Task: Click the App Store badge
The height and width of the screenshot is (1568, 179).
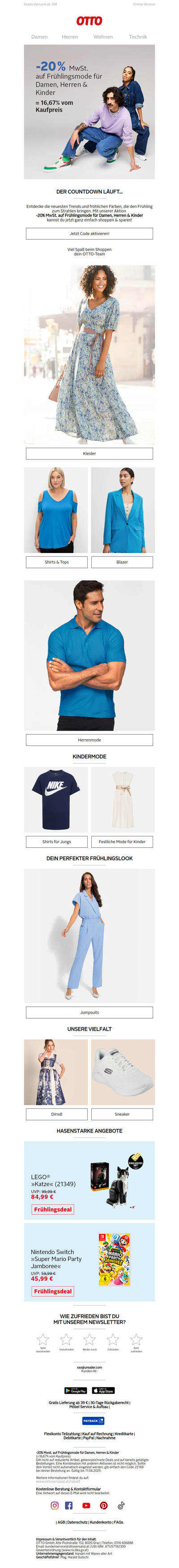Action: pos(103,1389)
